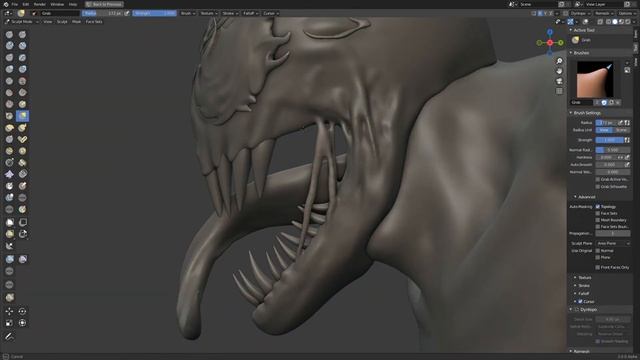Open the Render menu
640x360 pixels.
coord(40,4)
